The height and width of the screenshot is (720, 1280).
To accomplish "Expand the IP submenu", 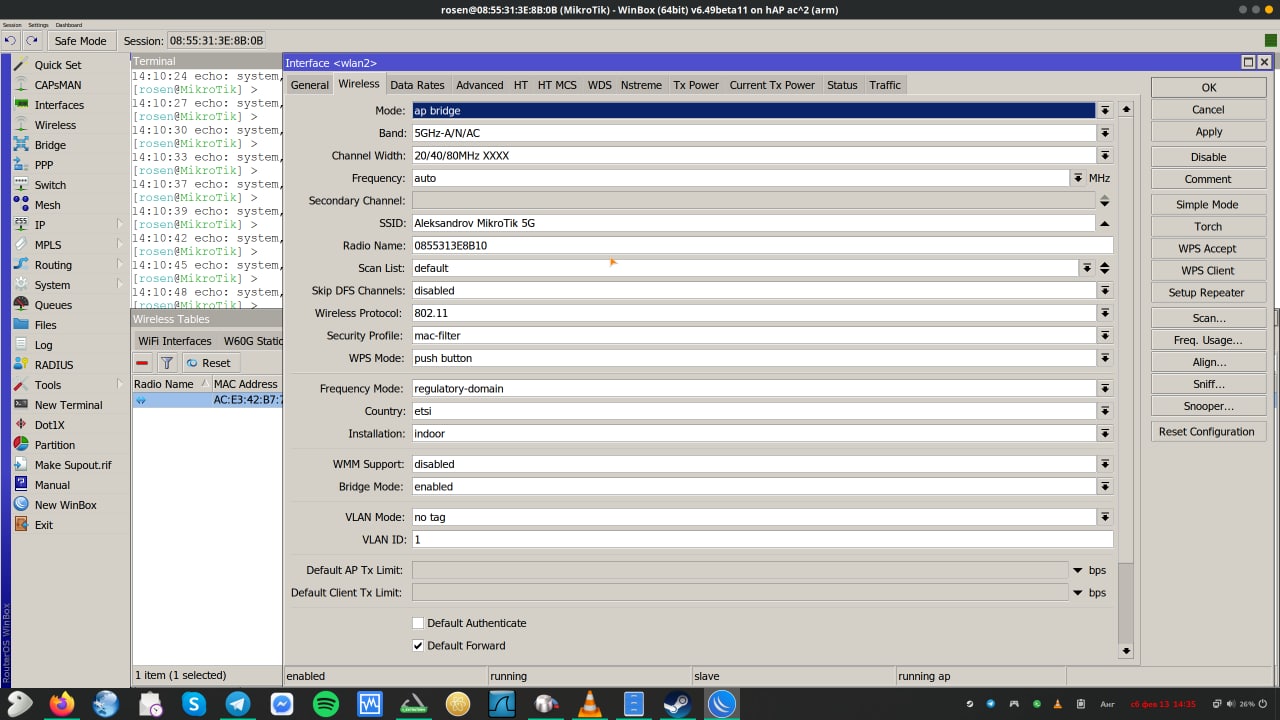I will coord(120,225).
